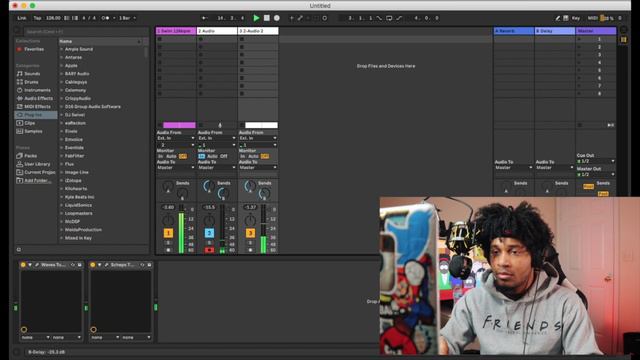
Task: Open track 2 input channel dropdown
Action: tap(217, 145)
